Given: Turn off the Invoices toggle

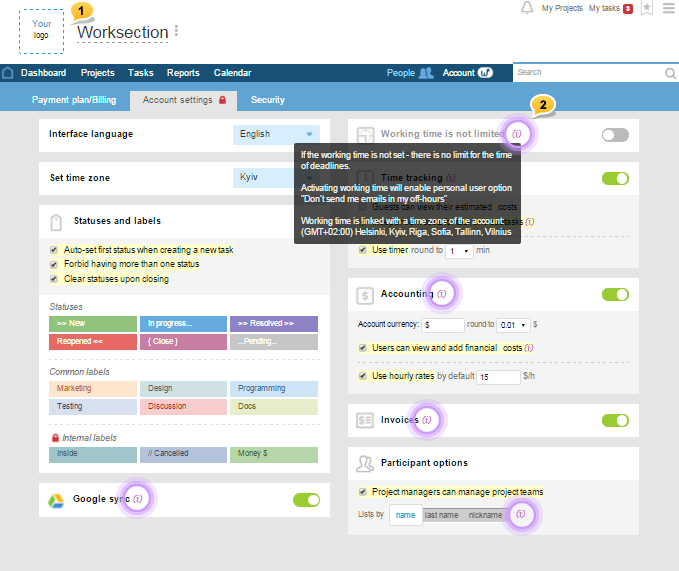Looking at the screenshot, I should [x=615, y=420].
